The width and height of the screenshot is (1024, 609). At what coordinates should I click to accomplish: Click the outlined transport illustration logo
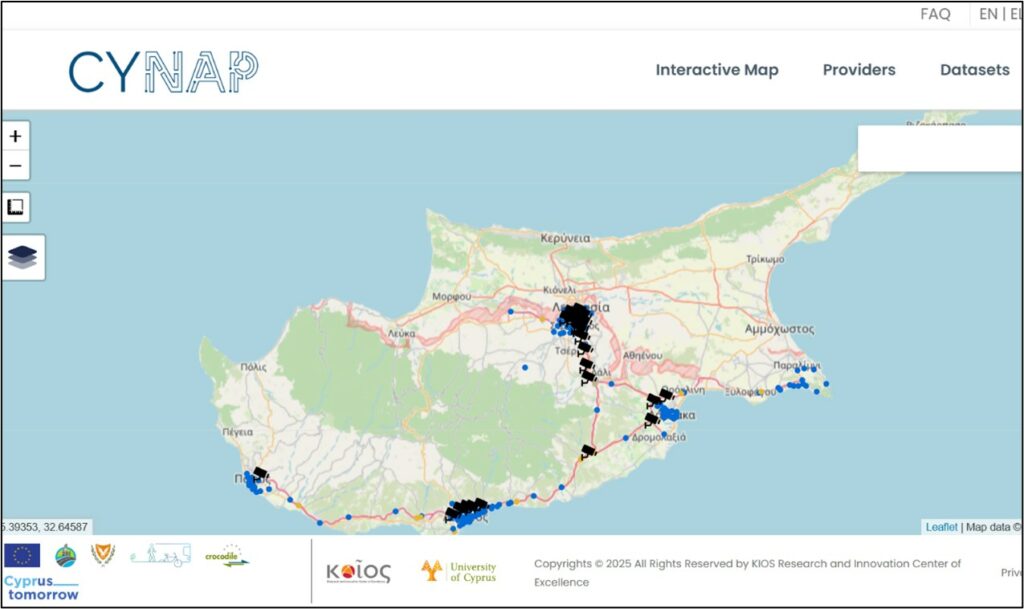coord(160,555)
